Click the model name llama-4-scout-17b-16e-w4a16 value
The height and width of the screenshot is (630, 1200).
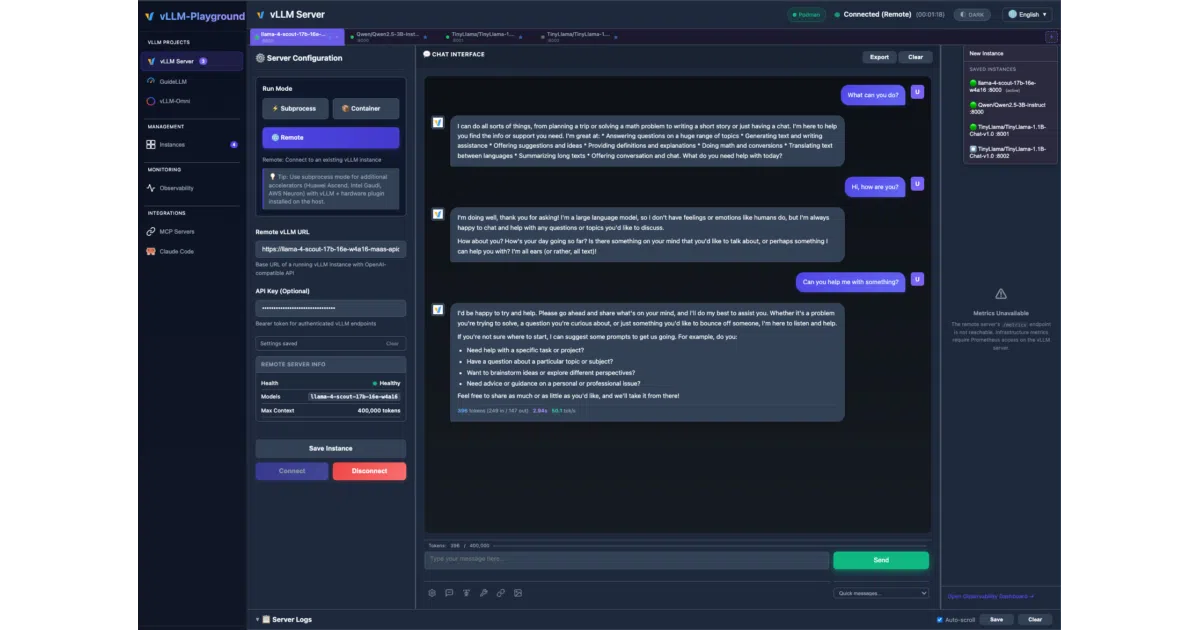click(x=354, y=396)
